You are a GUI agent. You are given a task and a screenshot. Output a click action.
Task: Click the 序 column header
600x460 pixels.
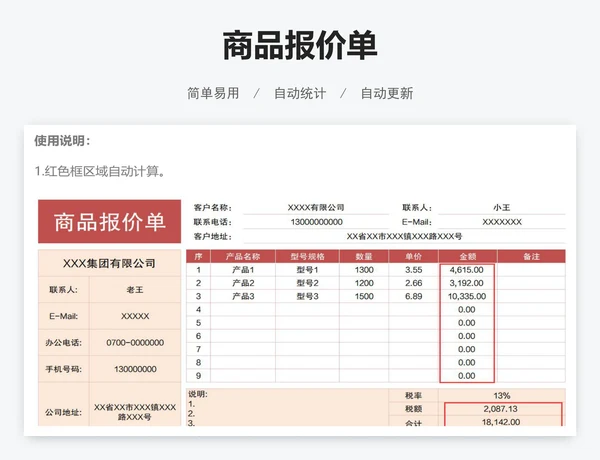[x=198, y=256]
